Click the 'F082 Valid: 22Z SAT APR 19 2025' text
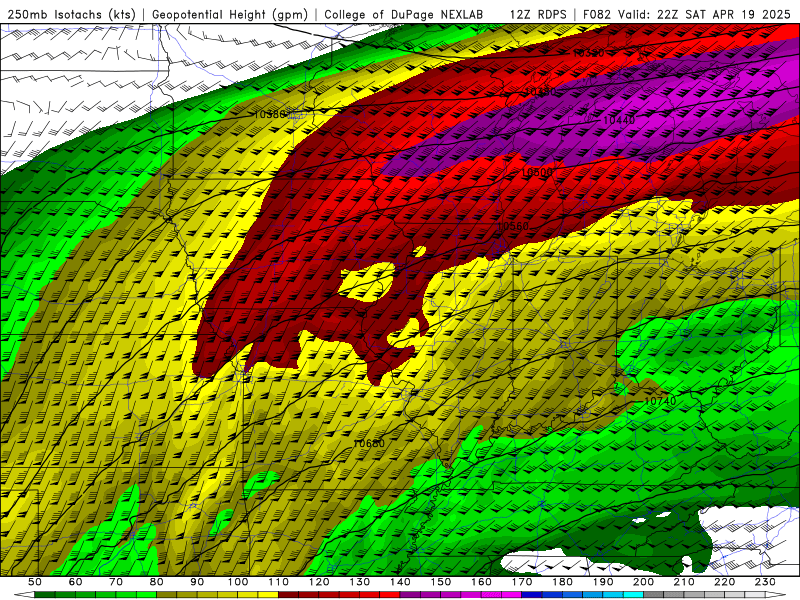This screenshot has height=600, width=800. pyautogui.click(x=686, y=14)
